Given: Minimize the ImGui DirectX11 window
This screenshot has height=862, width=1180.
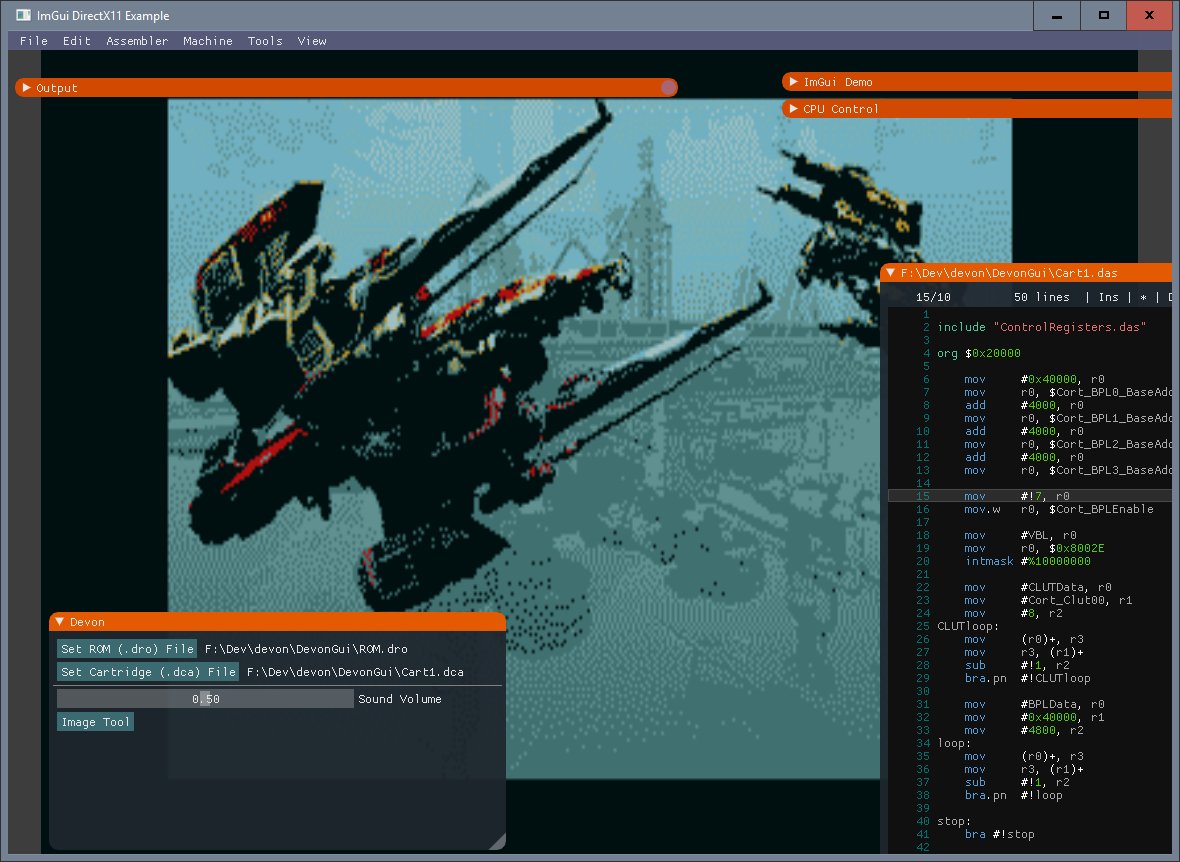Looking at the screenshot, I should (1057, 15).
